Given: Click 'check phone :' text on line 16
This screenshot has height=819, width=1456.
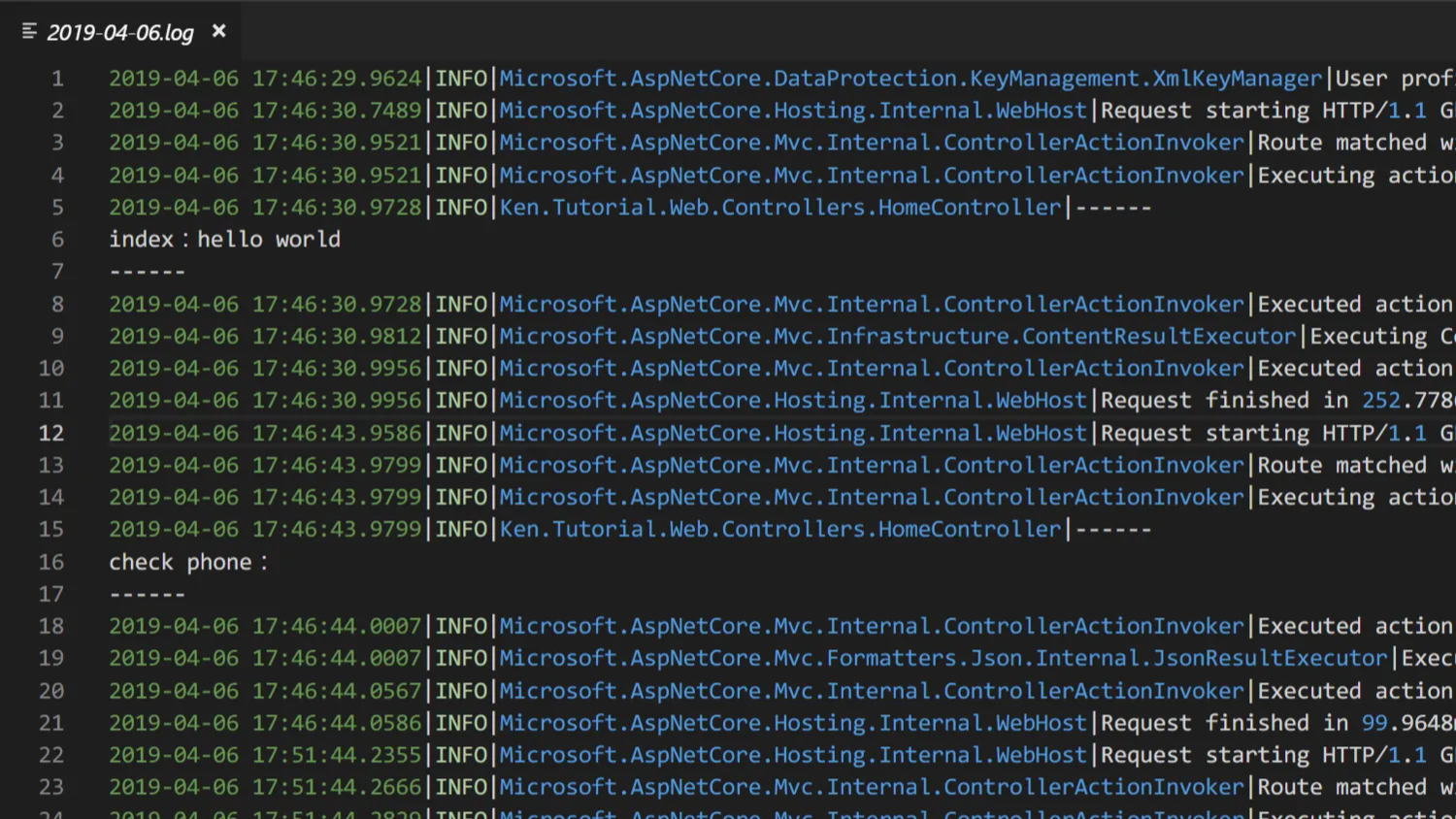Looking at the screenshot, I should (188, 562).
